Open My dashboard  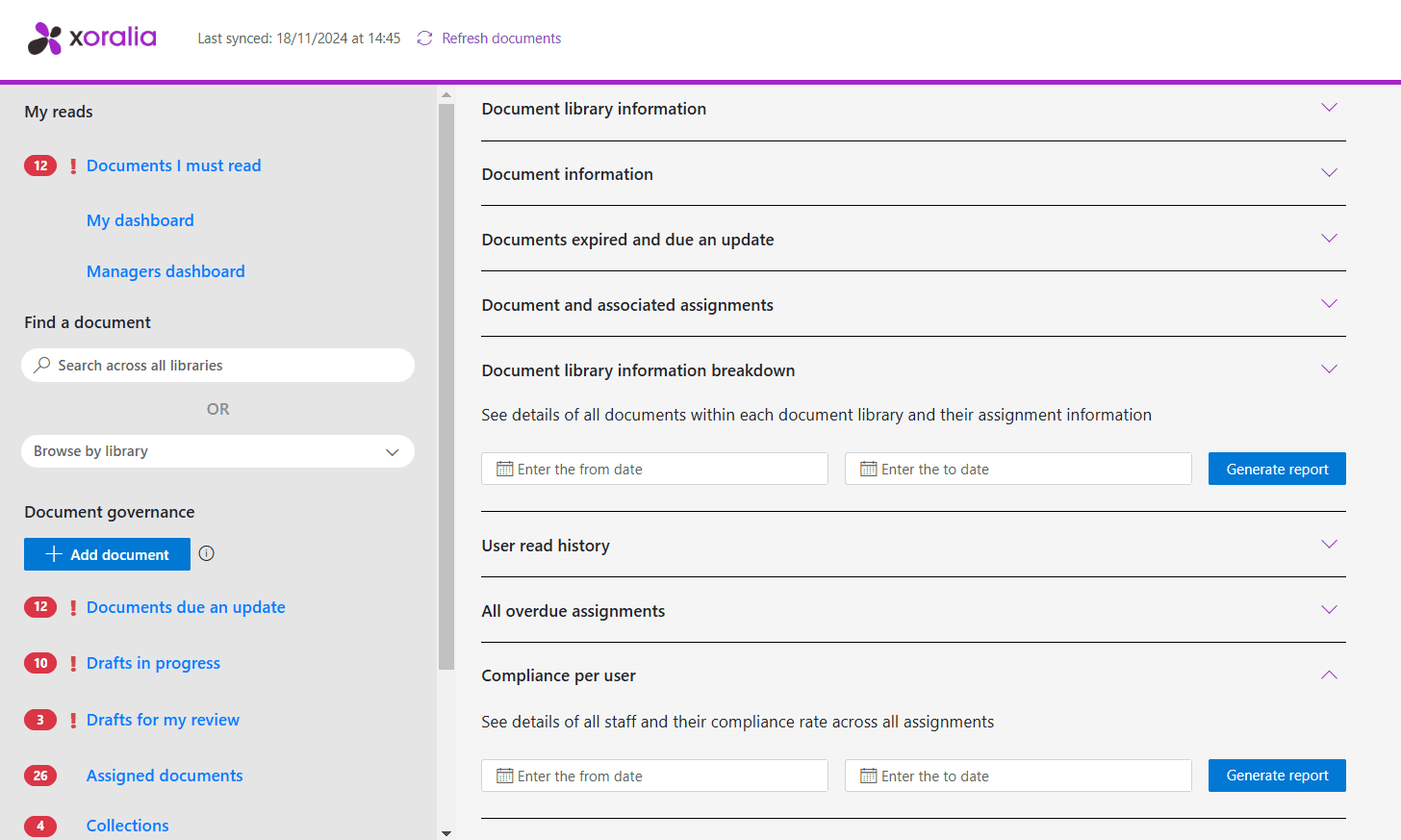140,220
